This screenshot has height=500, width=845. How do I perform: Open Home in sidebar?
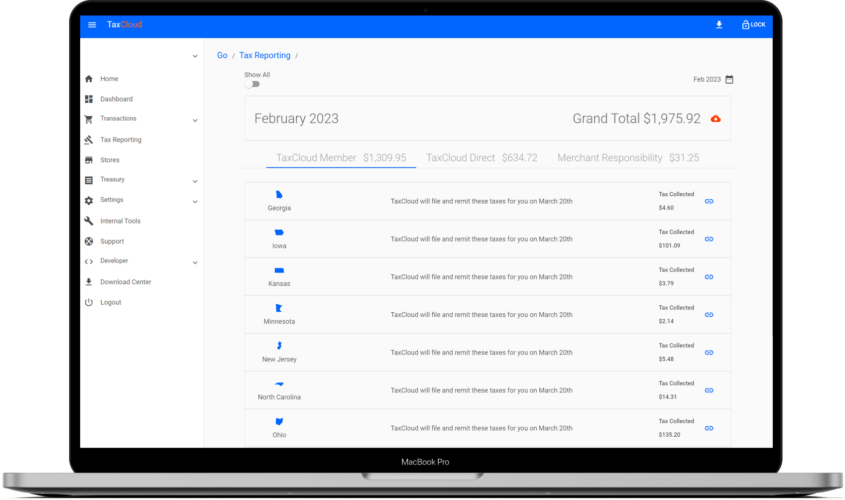109,79
